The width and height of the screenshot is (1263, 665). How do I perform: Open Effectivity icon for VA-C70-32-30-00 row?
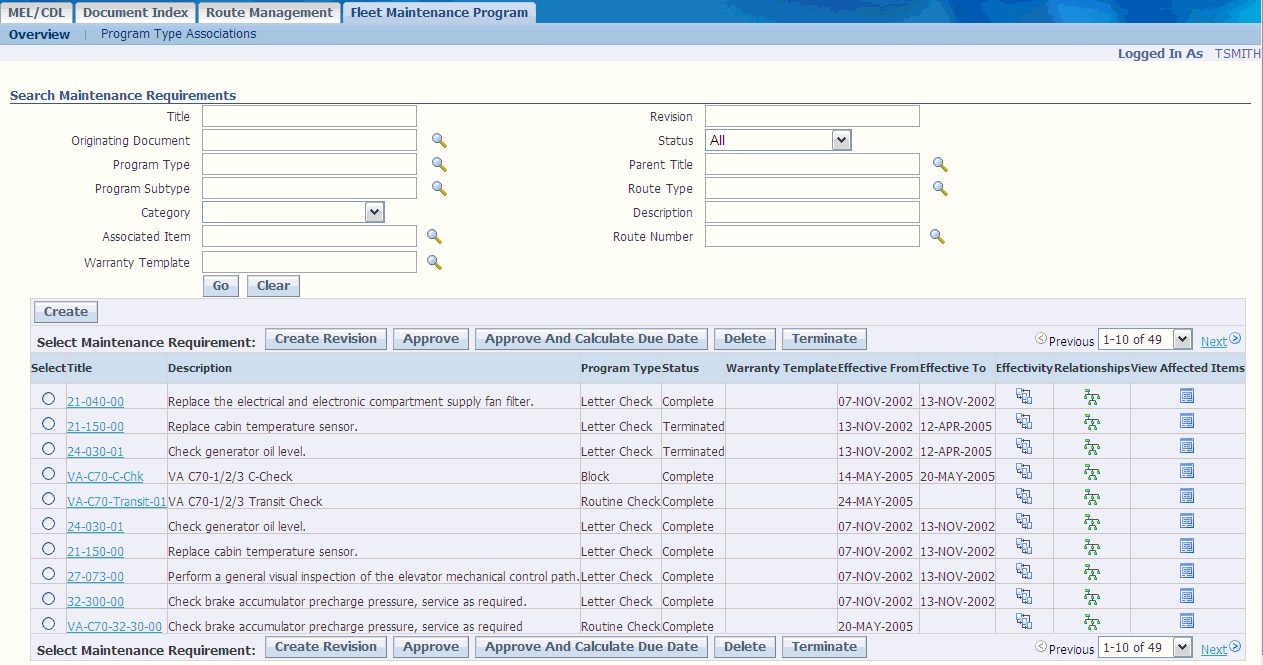coord(1024,621)
